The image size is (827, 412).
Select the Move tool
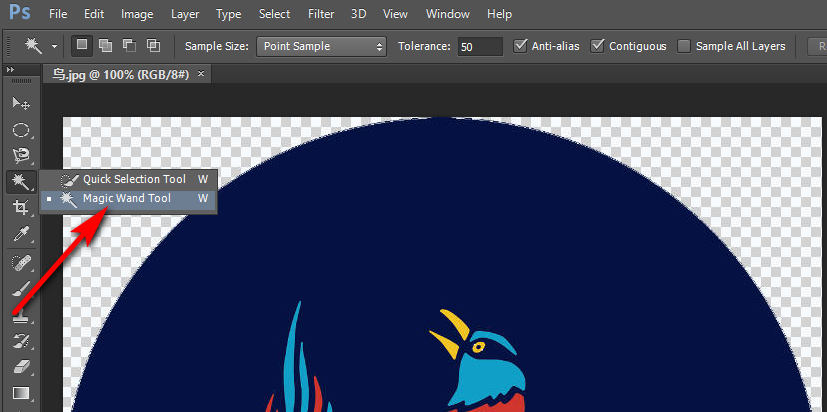(21, 103)
